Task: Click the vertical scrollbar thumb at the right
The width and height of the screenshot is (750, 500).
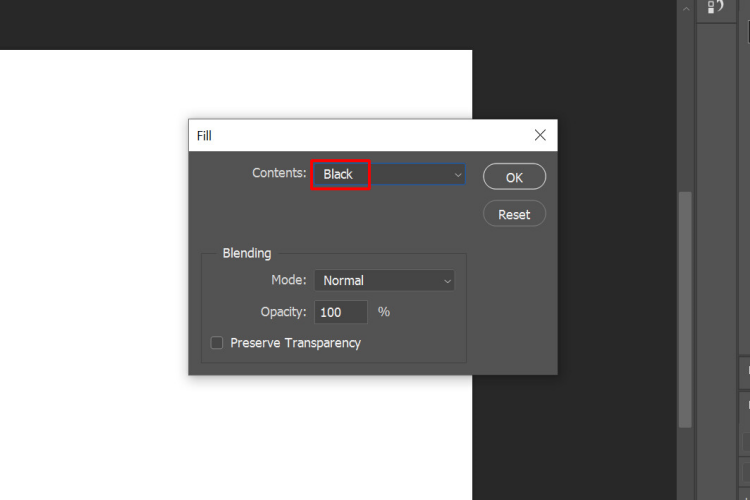Action: (685, 310)
